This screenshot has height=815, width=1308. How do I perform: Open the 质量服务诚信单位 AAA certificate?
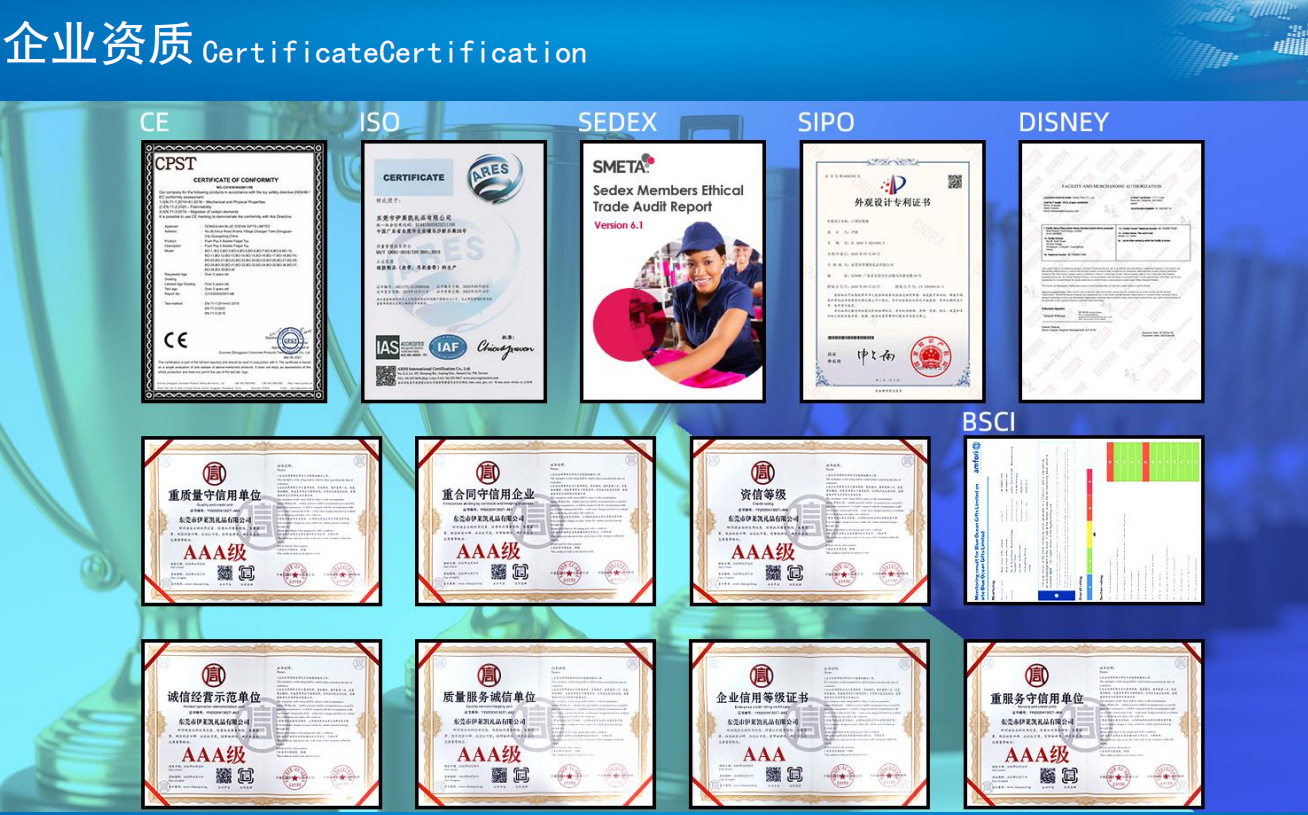536,724
